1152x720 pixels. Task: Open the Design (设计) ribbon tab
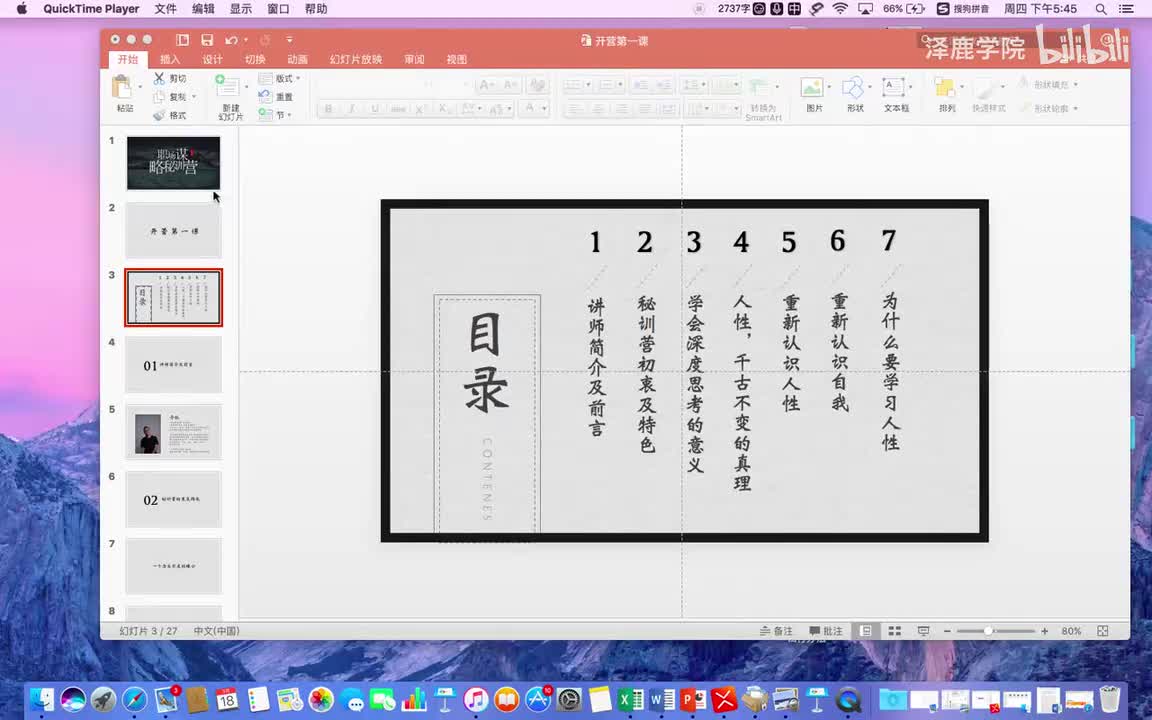tap(212, 60)
